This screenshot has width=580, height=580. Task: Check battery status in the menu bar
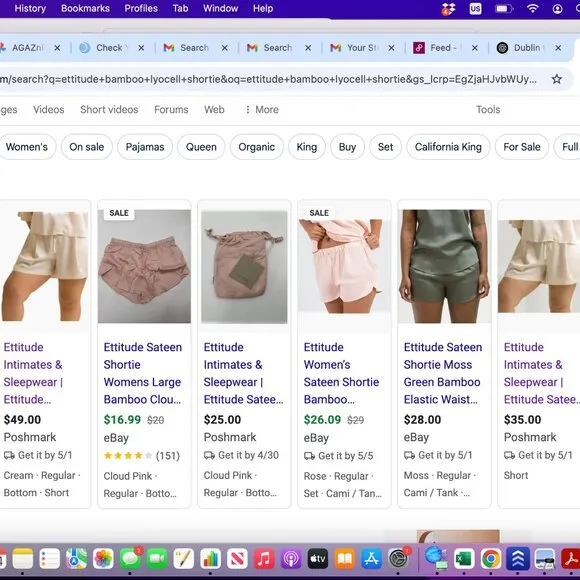point(504,9)
